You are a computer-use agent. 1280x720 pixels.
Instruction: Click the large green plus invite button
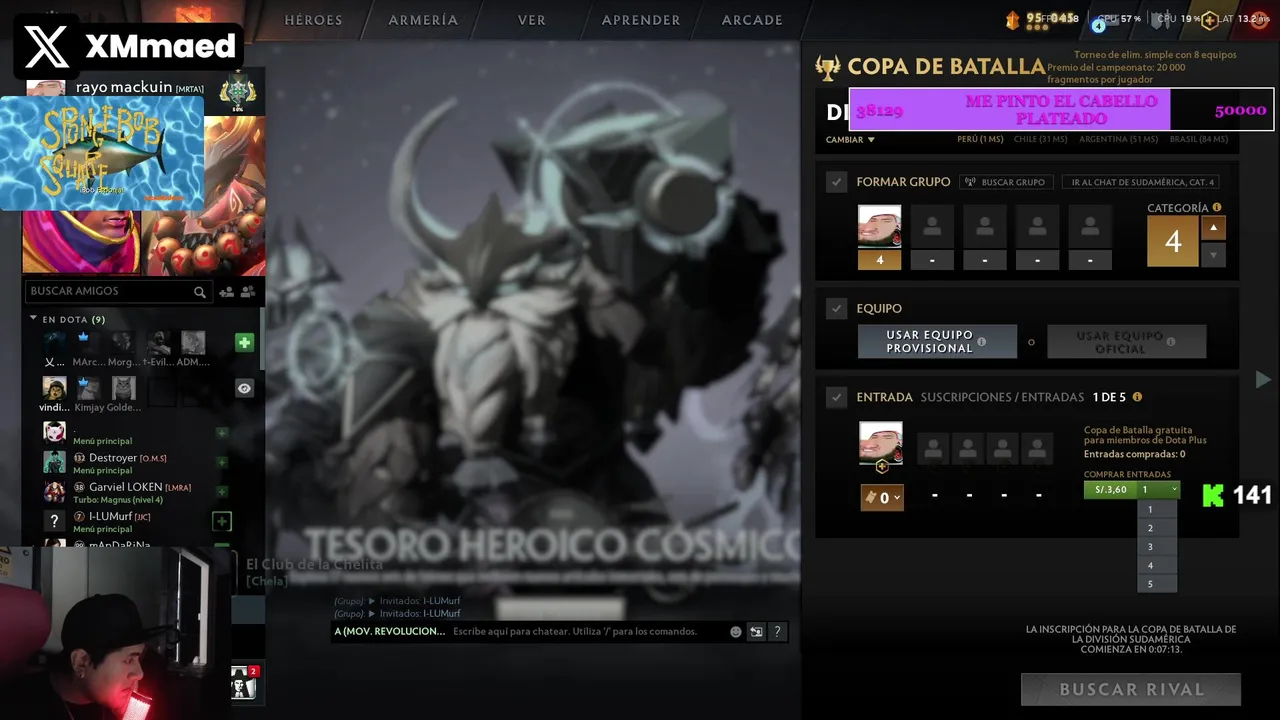(244, 343)
